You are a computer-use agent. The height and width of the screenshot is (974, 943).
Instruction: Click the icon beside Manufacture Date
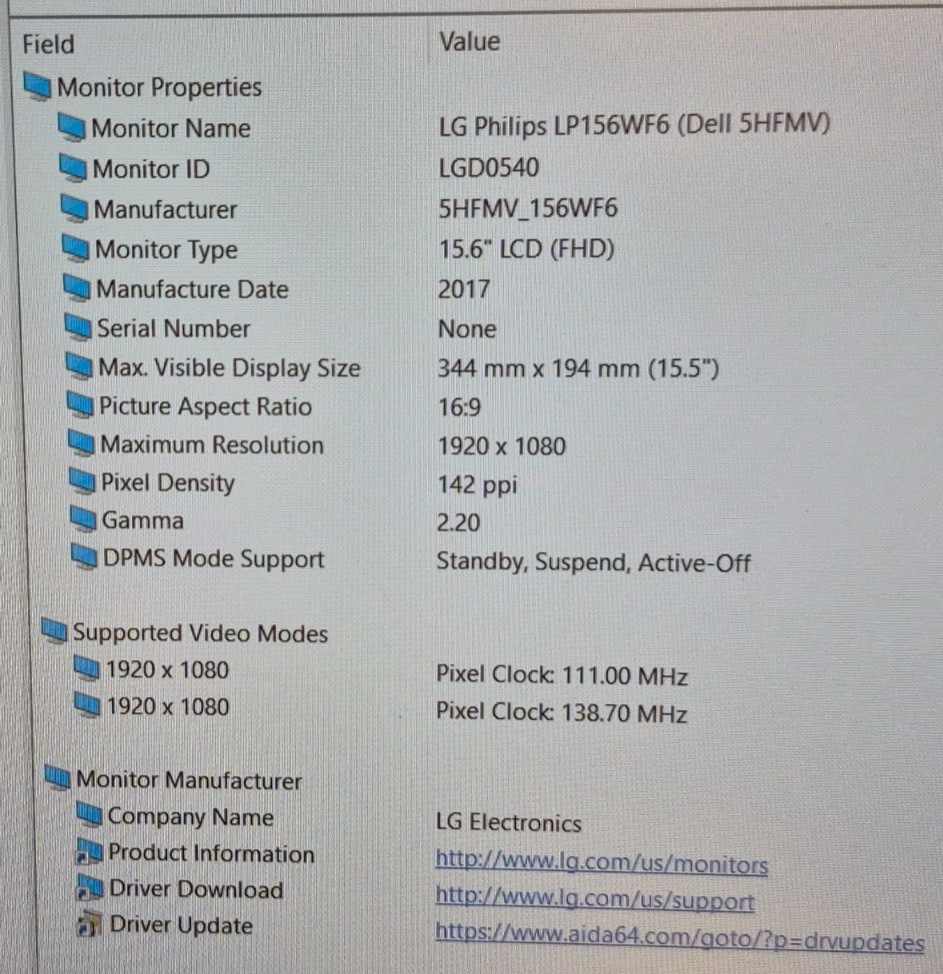[x=76, y=288]
